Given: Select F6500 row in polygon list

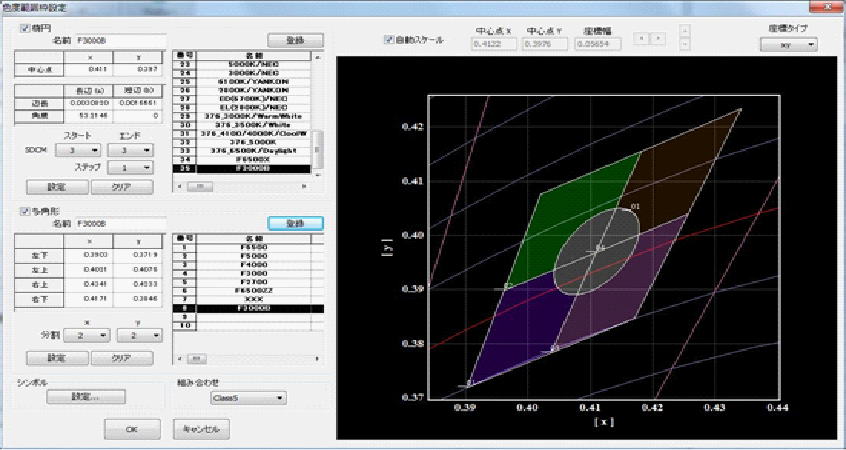Looking at the screenshot, I should pyautogui.click(x=248, y=248).
